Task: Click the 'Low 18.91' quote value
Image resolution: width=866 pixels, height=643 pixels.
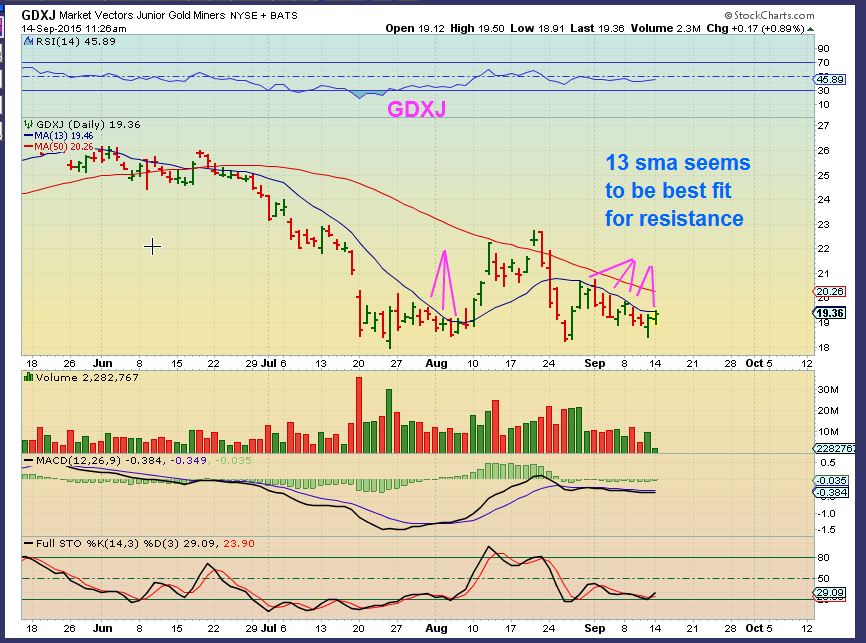Action: [x=537, y=29]
